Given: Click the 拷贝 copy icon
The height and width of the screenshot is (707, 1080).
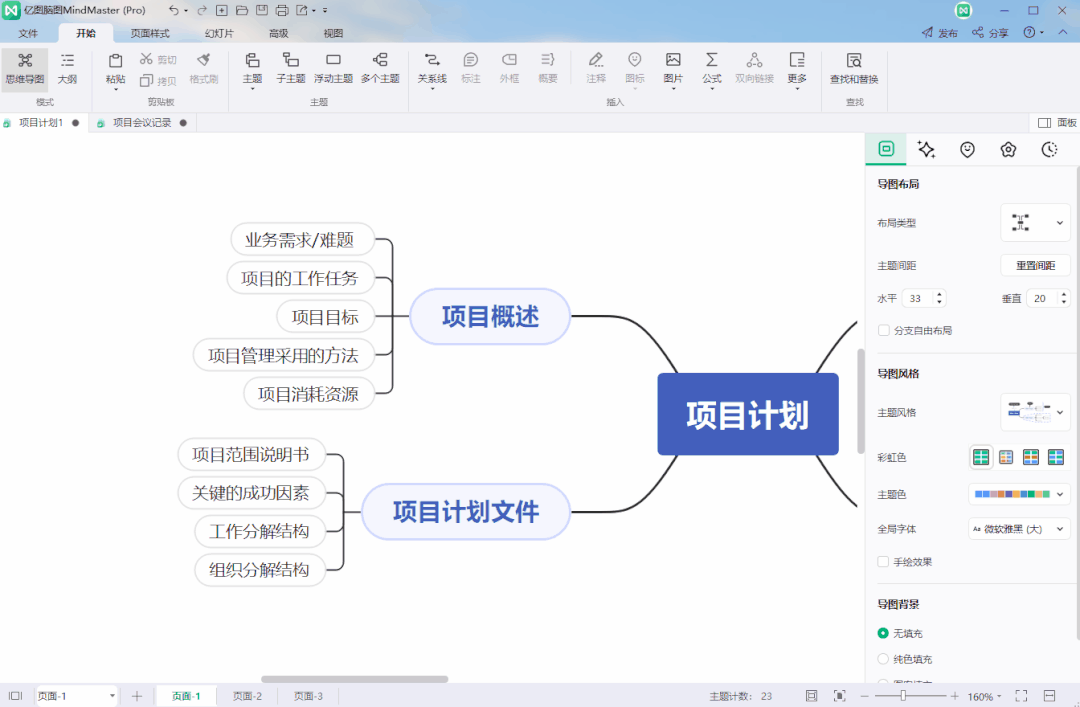Looking at the screenshot, I should [x=146, y=81].
